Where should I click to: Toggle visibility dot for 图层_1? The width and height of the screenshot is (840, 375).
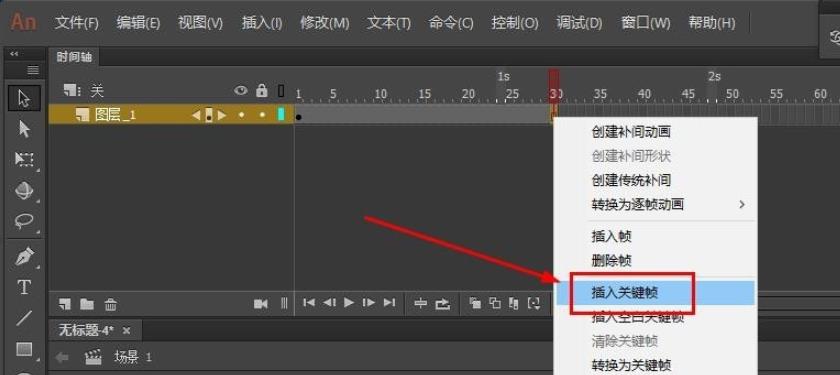(x=241, y=114)
